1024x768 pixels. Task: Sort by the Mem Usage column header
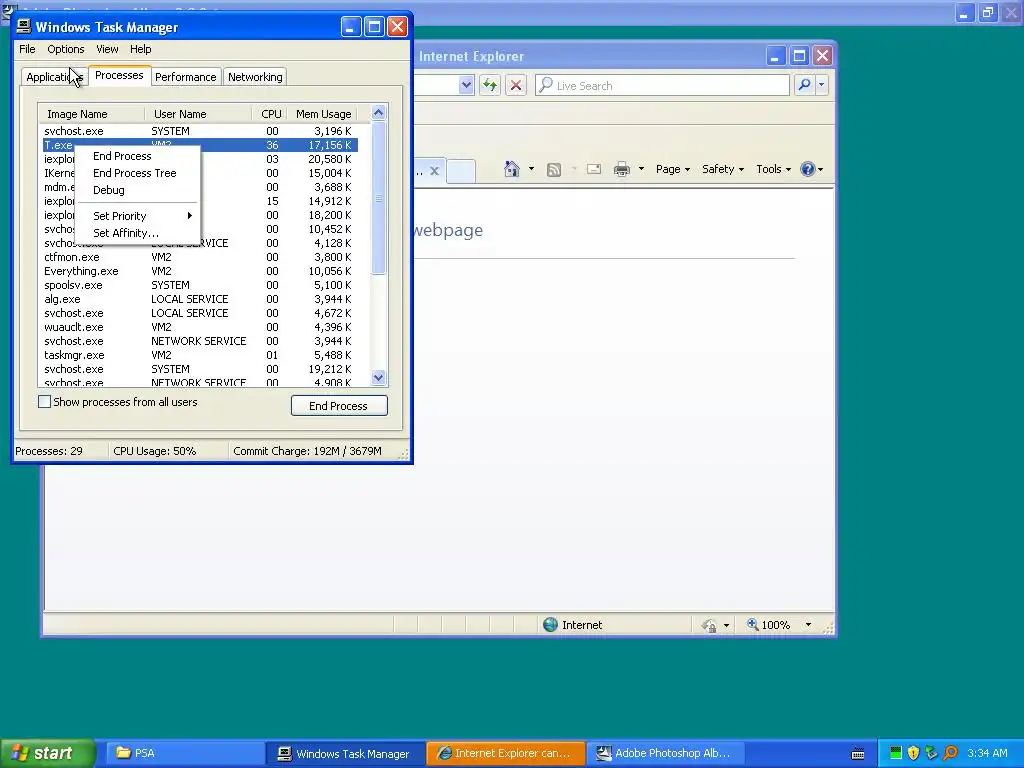[x=323, y=114]
